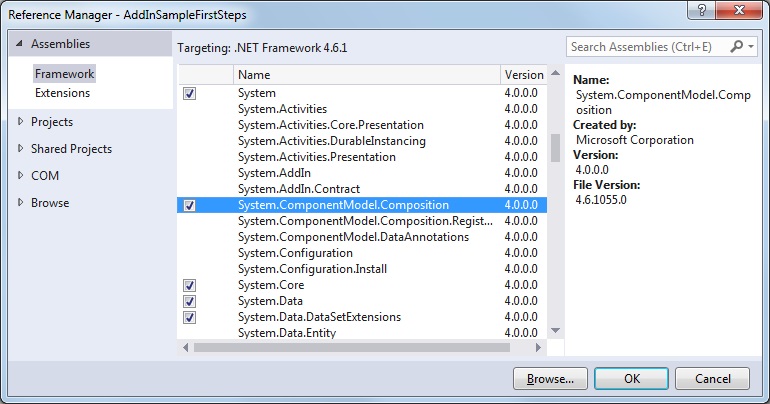770x404 pixels.
Task: Select the Extensions category
Action: coord(62,93)
